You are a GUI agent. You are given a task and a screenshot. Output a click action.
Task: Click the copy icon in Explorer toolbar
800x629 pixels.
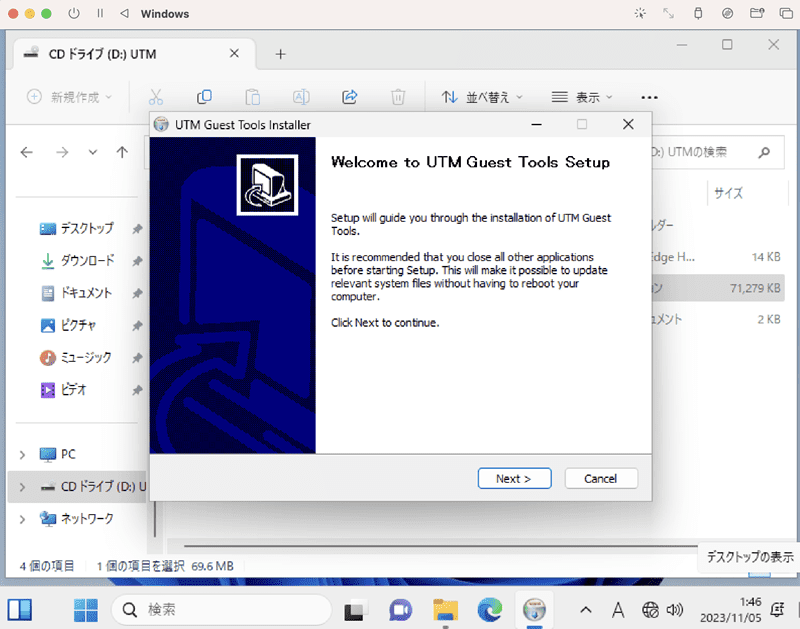[204, 96]
